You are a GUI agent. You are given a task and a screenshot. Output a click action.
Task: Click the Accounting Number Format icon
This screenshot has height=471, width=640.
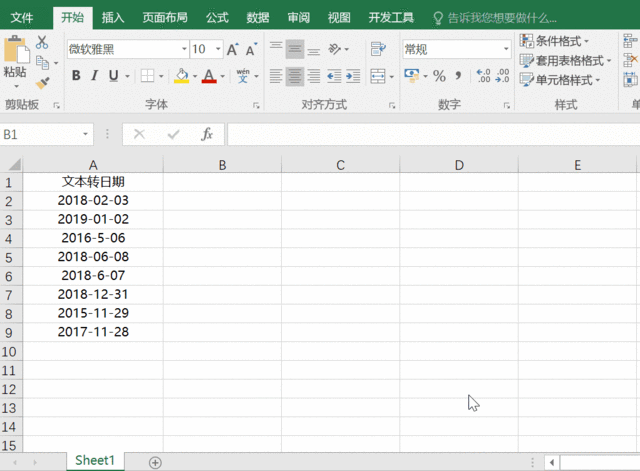coord(412,76)
